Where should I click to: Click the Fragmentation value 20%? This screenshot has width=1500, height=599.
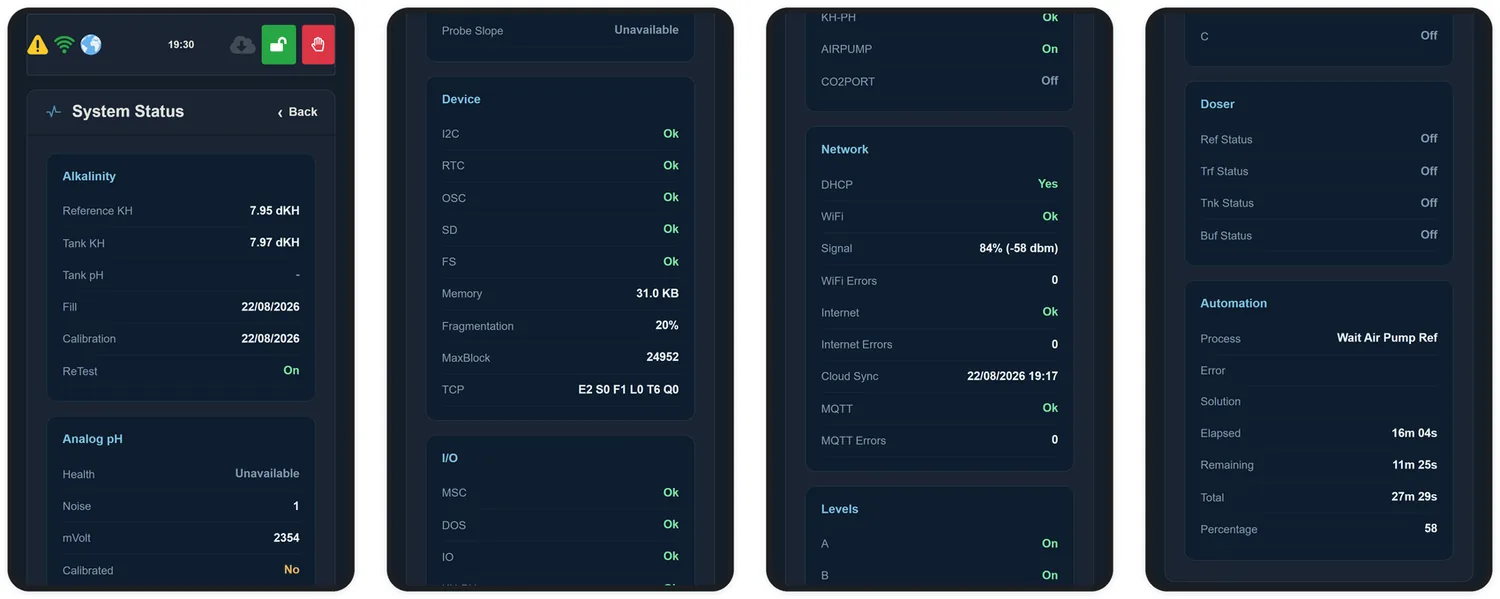pyautogui.click(x=667, y=326)
